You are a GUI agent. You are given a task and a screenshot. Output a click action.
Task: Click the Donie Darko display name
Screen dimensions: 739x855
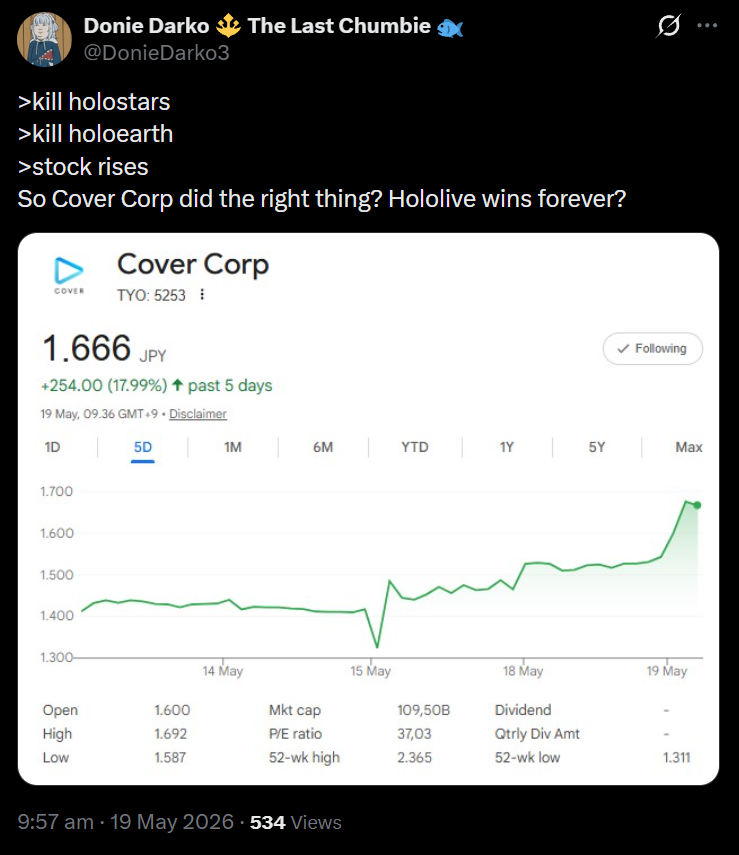pos(146,26)
